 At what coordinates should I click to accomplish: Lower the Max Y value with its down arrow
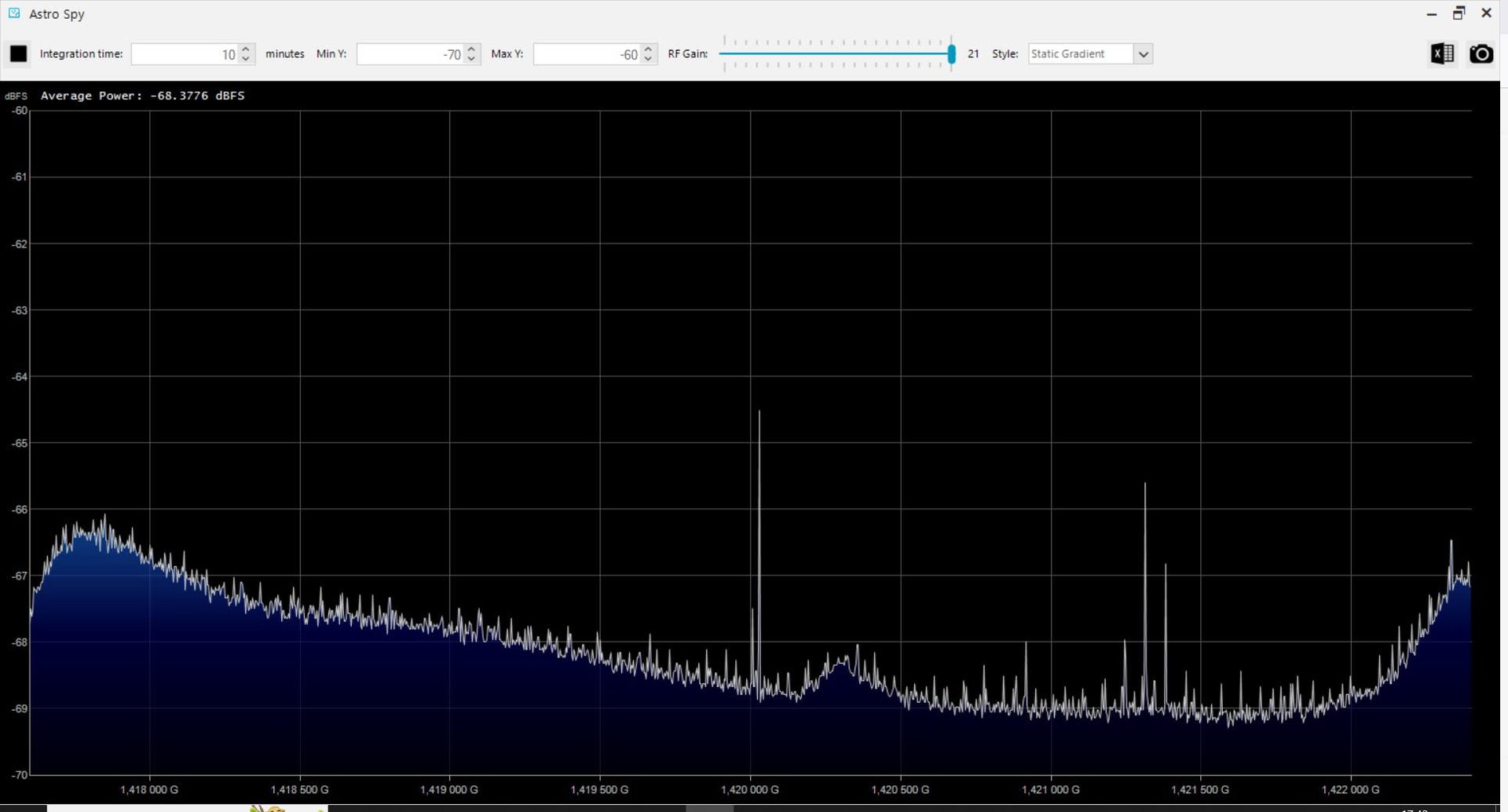648,59
